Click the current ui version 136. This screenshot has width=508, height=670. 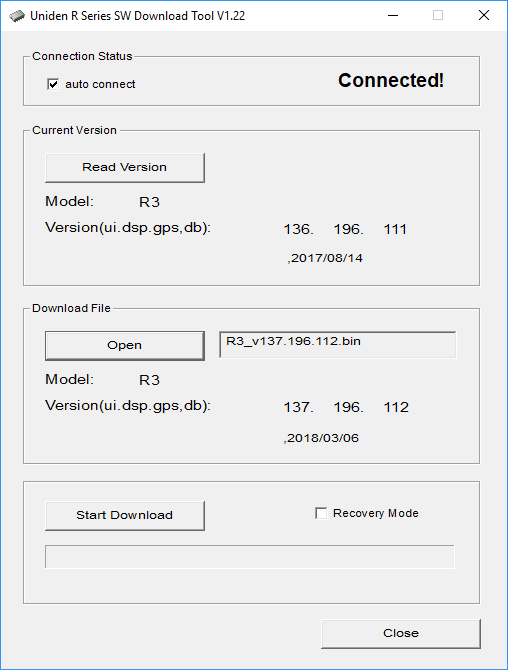point(298,229)
